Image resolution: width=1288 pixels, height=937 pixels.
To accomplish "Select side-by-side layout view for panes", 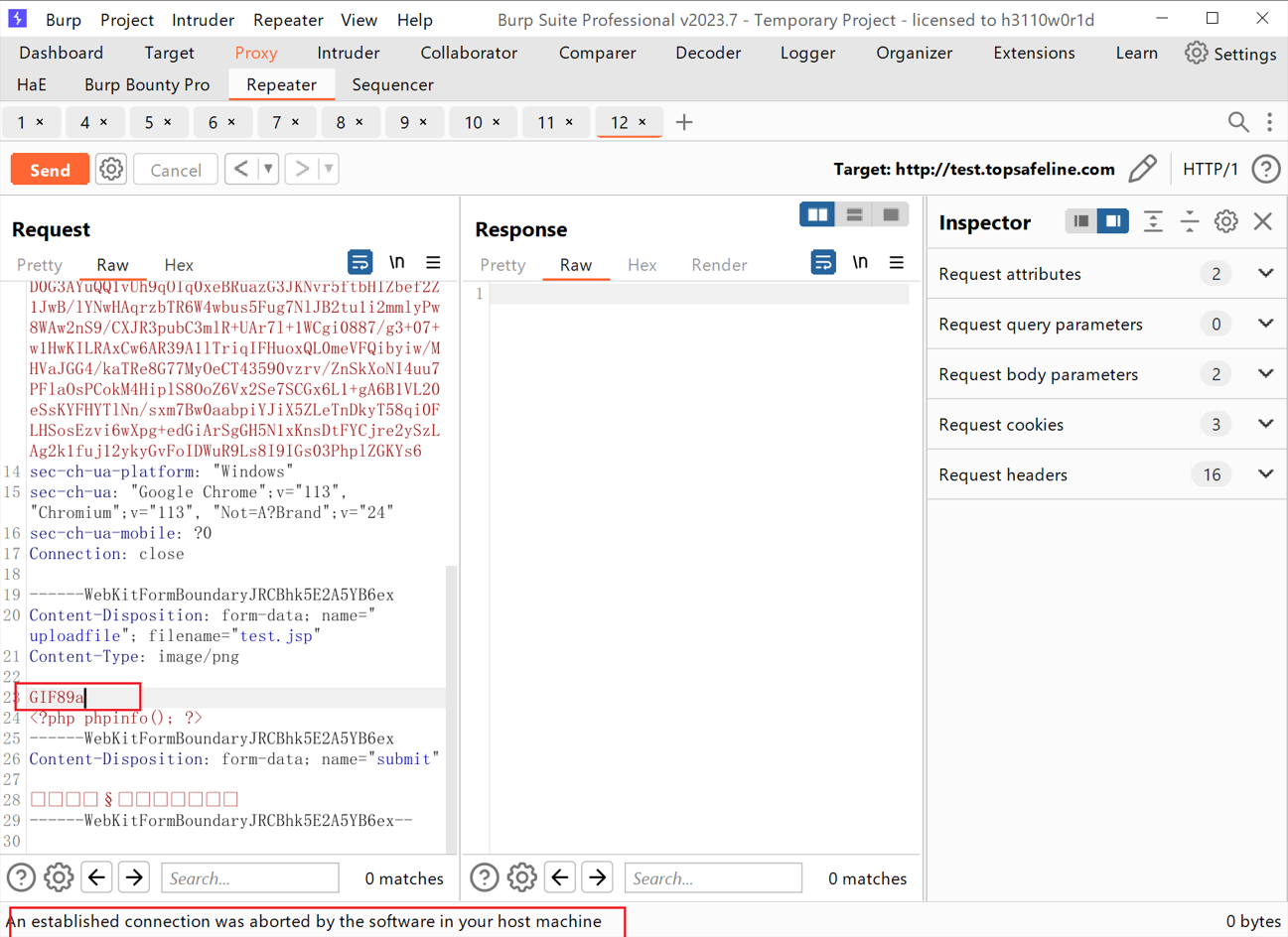I will (817, 214).
